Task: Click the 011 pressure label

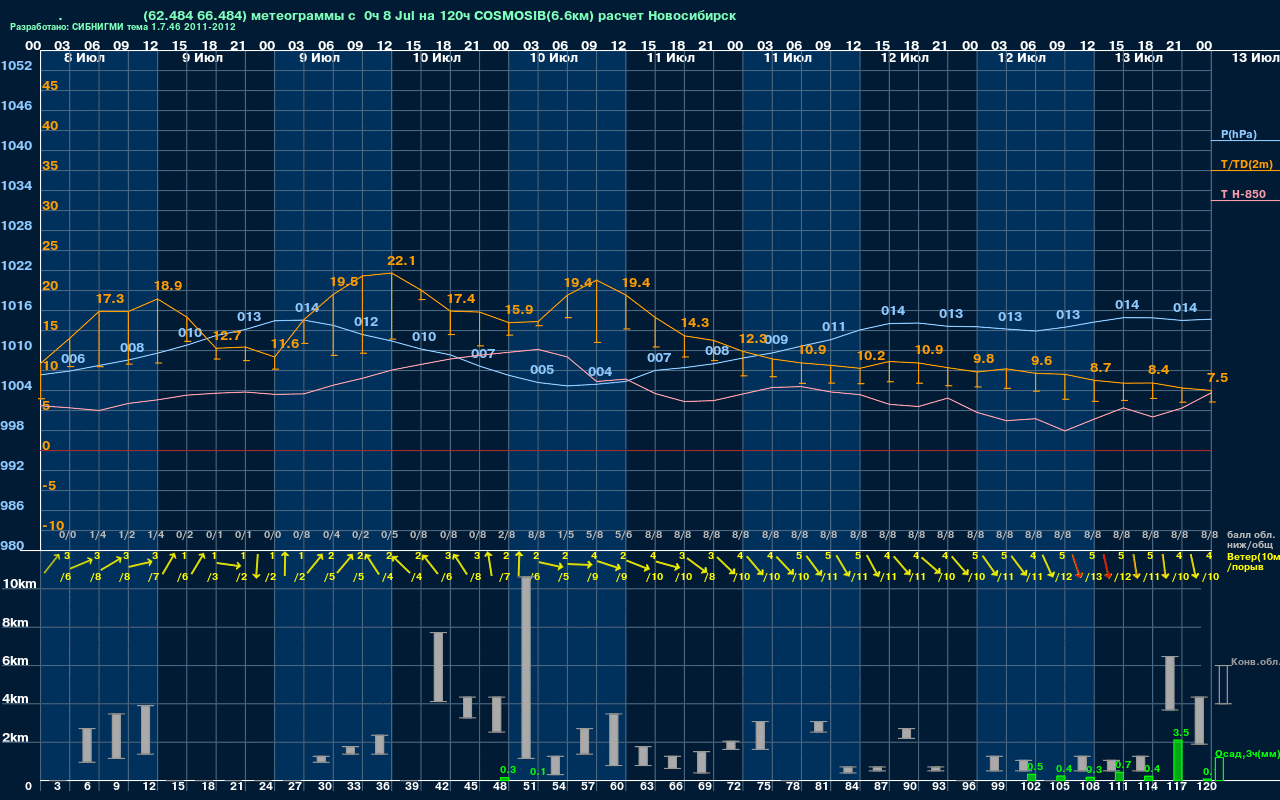Action: [834, 327]
